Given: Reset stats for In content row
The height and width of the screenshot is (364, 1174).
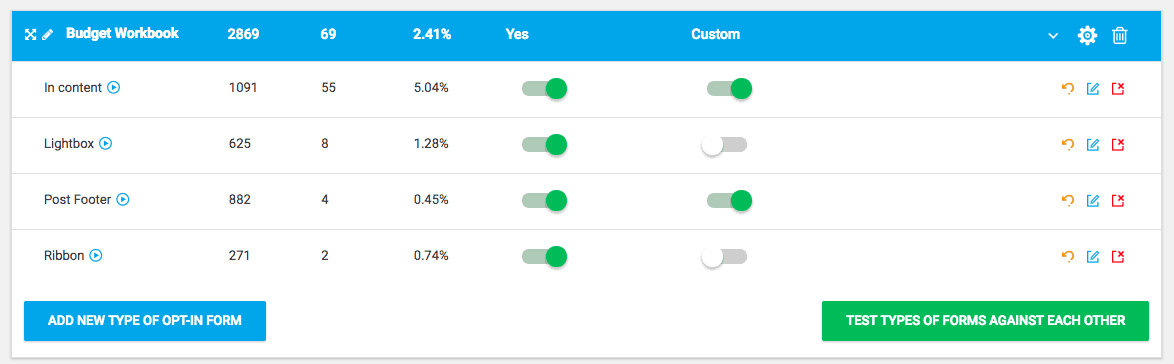Looking at the screenshot, I should [1068, 88].
